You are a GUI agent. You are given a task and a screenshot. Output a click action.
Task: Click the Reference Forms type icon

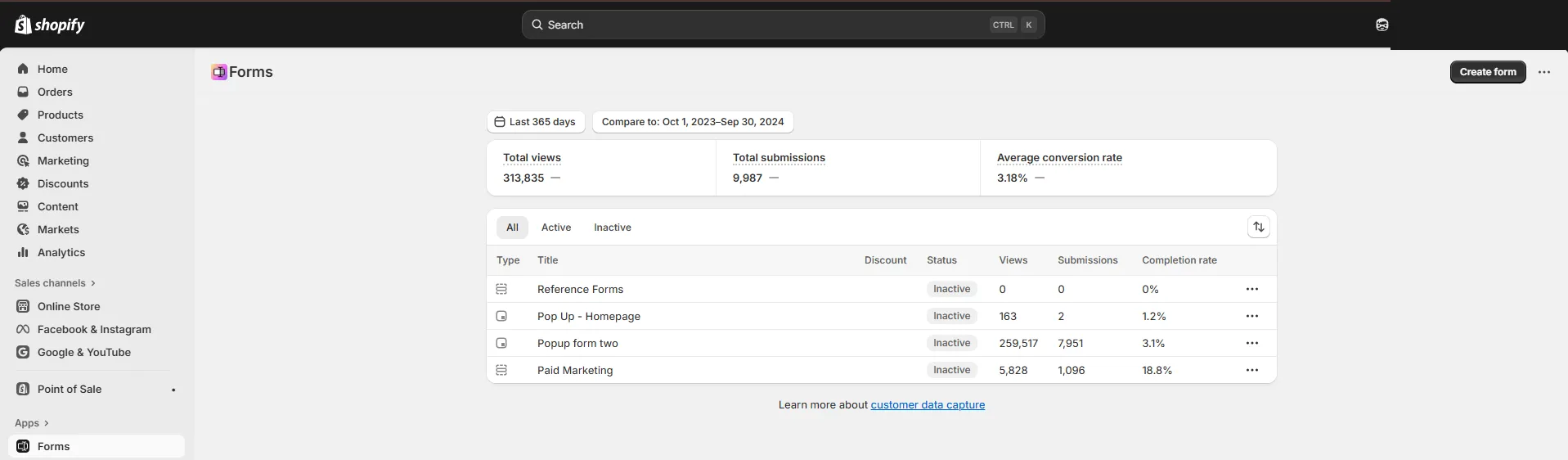(x=501, y=289)
